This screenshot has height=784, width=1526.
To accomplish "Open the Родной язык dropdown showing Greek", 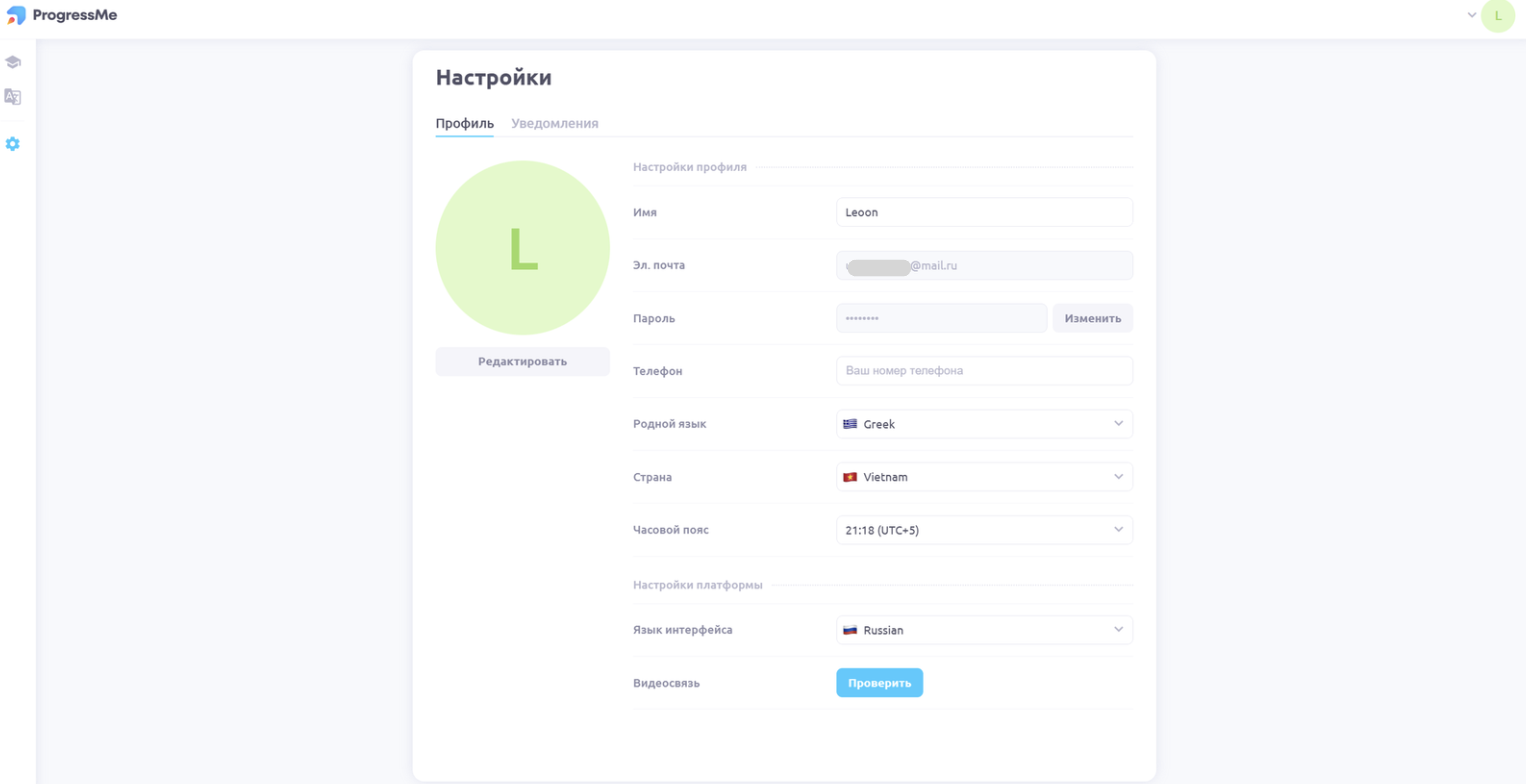I will pyautogui.click(x=984, y=424).
